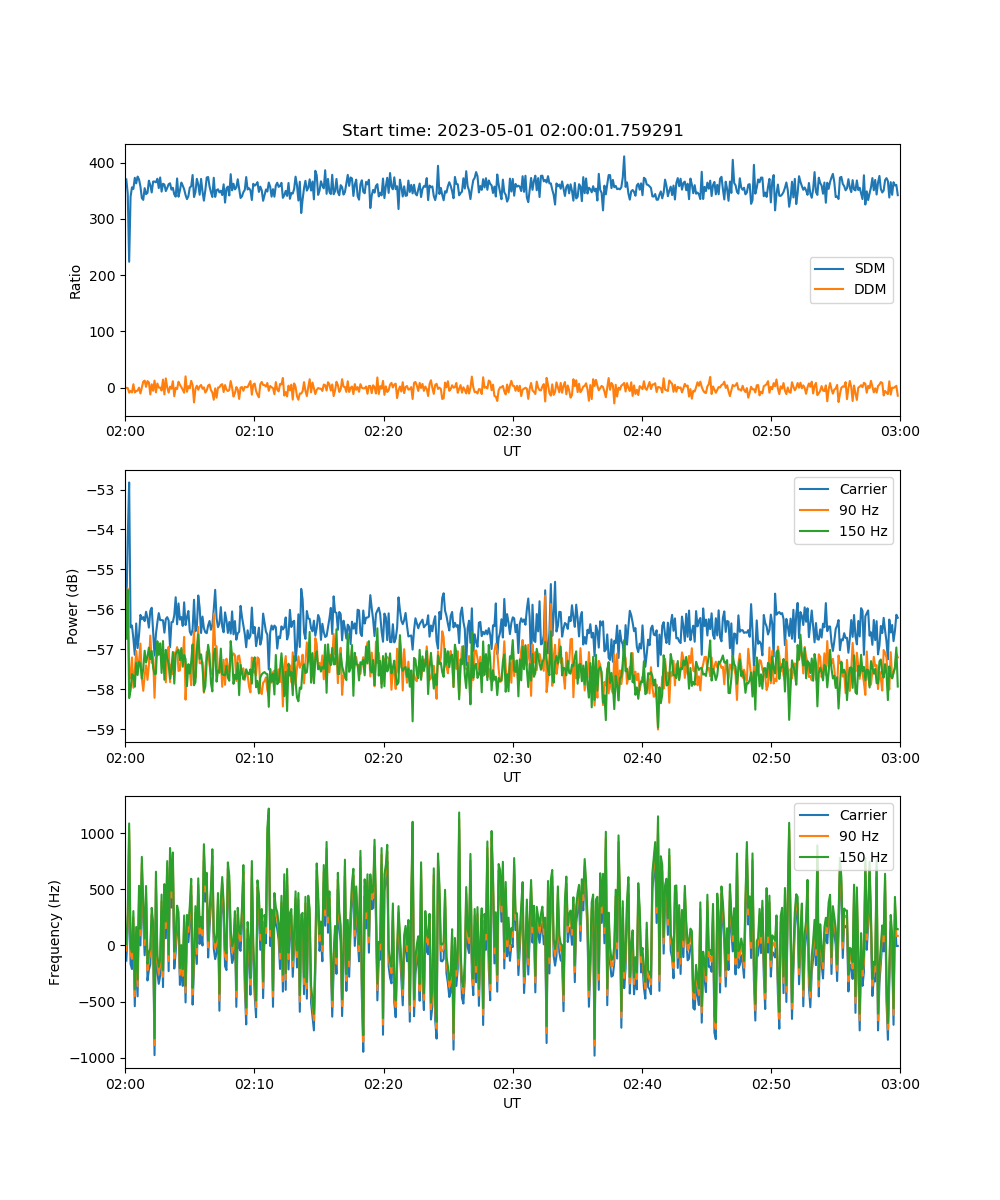The height and width of the screenshot is (1200, 1000).
Task: Click the '−54' tick on the Power axis
Action: point(103,530)
